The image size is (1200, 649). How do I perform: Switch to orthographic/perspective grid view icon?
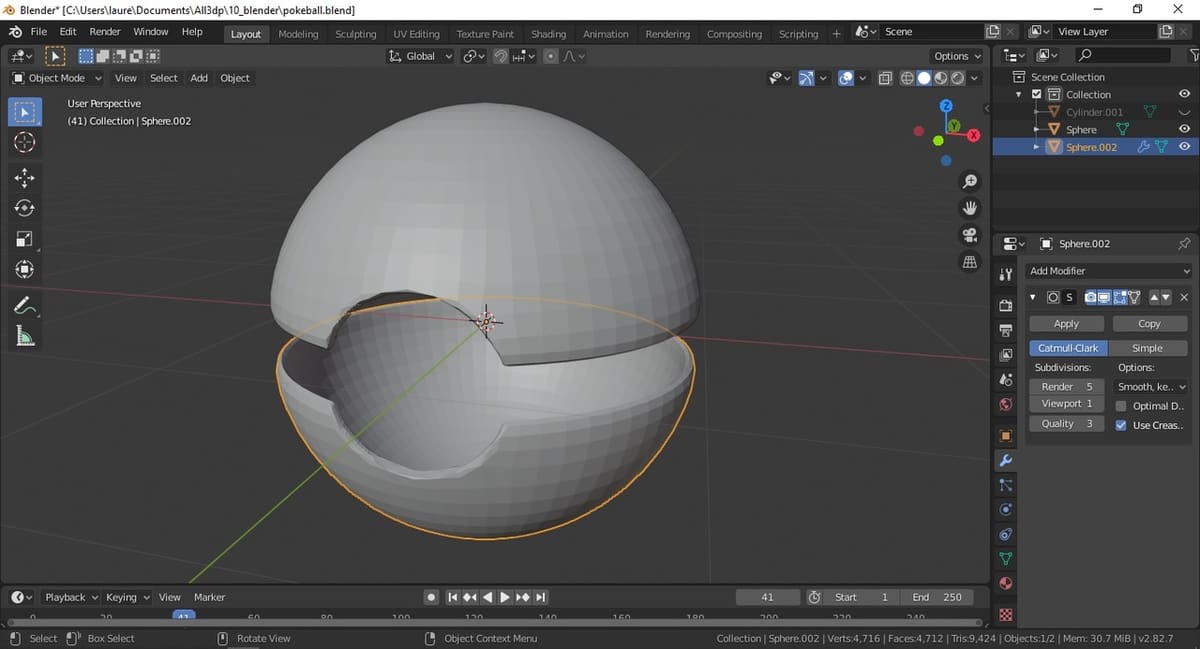pyautogui.click(x=969, y=262)
